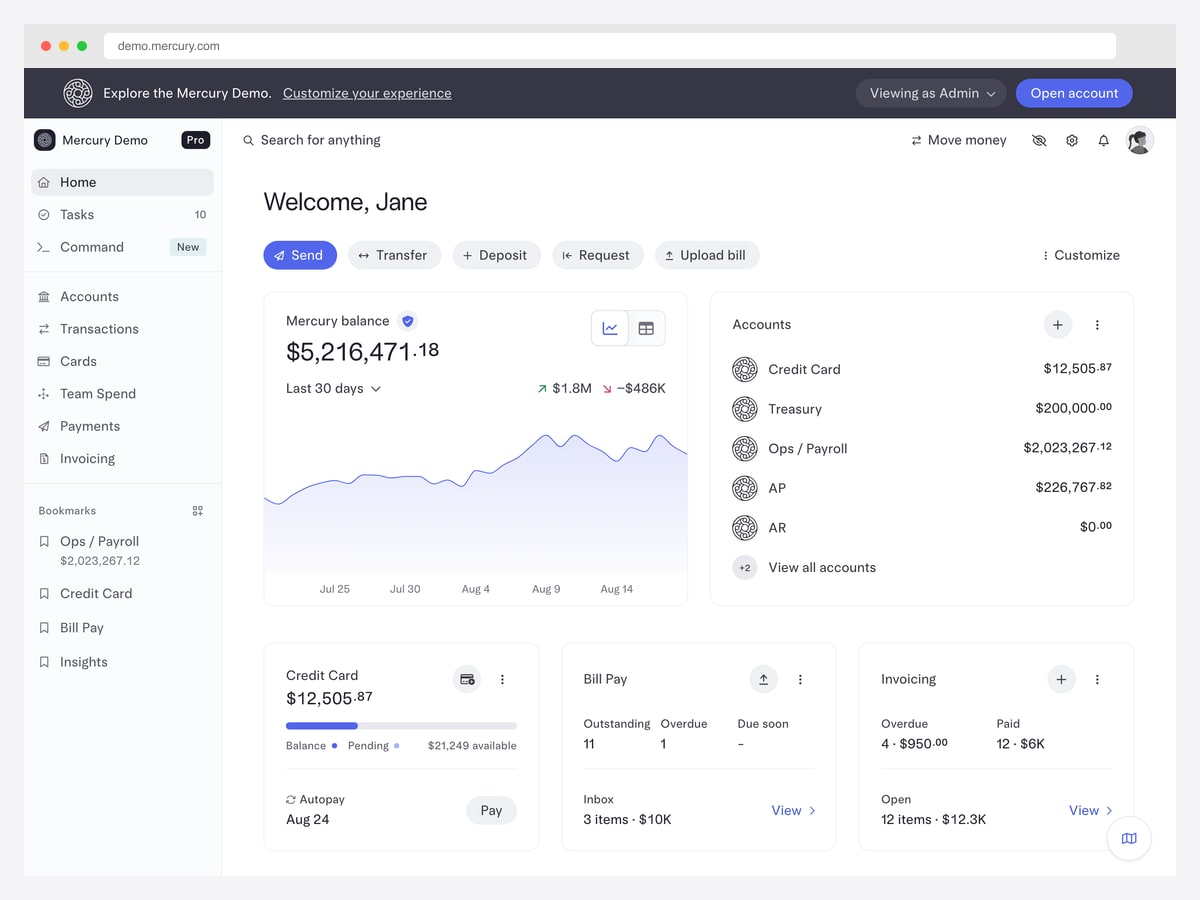Click View link in Invoicing open
Screen dimensions: 1200x900
1091,811
